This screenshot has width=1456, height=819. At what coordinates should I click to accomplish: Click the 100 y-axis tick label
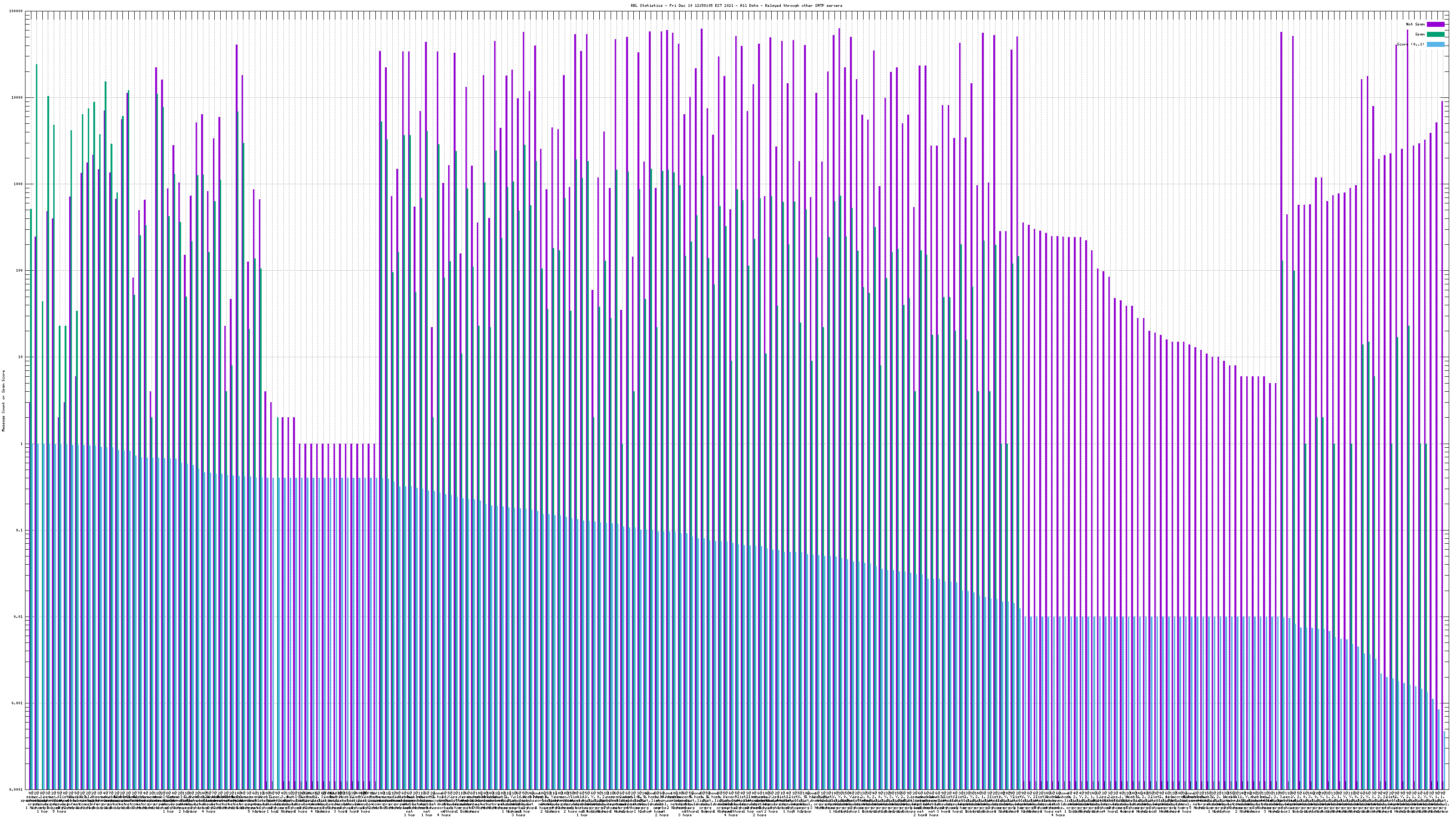20,271
